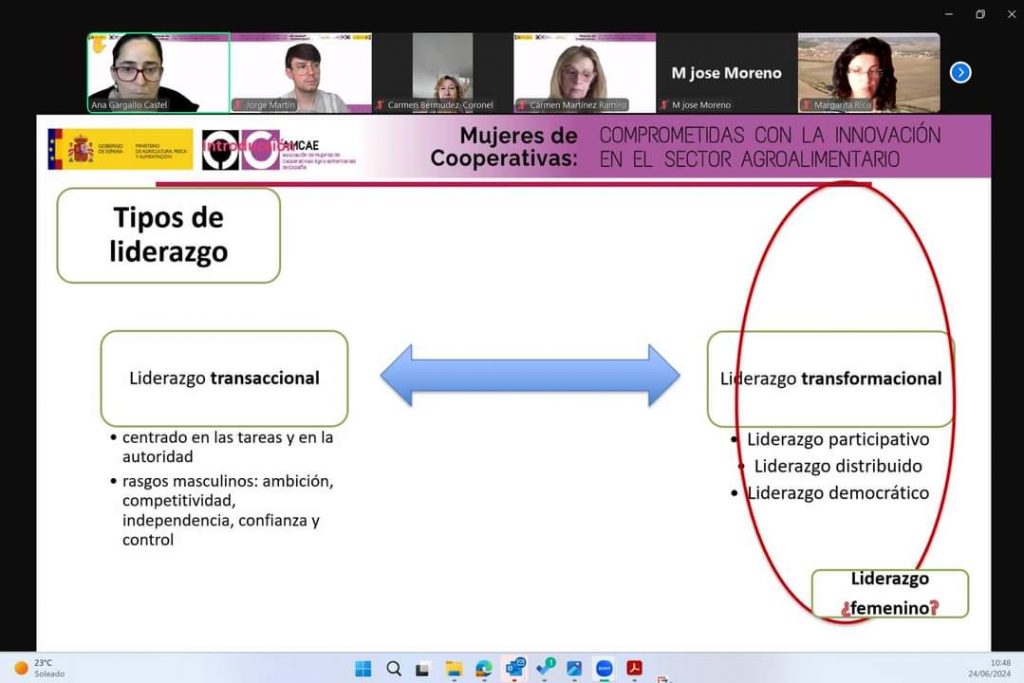Open the Photos app icon
Screen dimensions: 1024x683
point(574,668)
